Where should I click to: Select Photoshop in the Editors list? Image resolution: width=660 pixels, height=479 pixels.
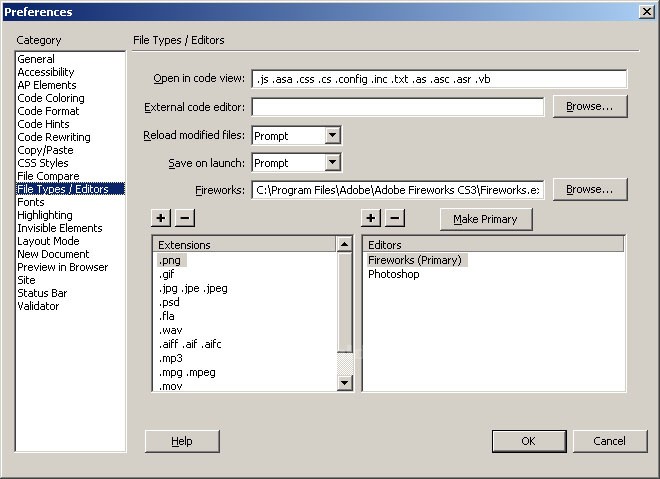pos(393,274)
